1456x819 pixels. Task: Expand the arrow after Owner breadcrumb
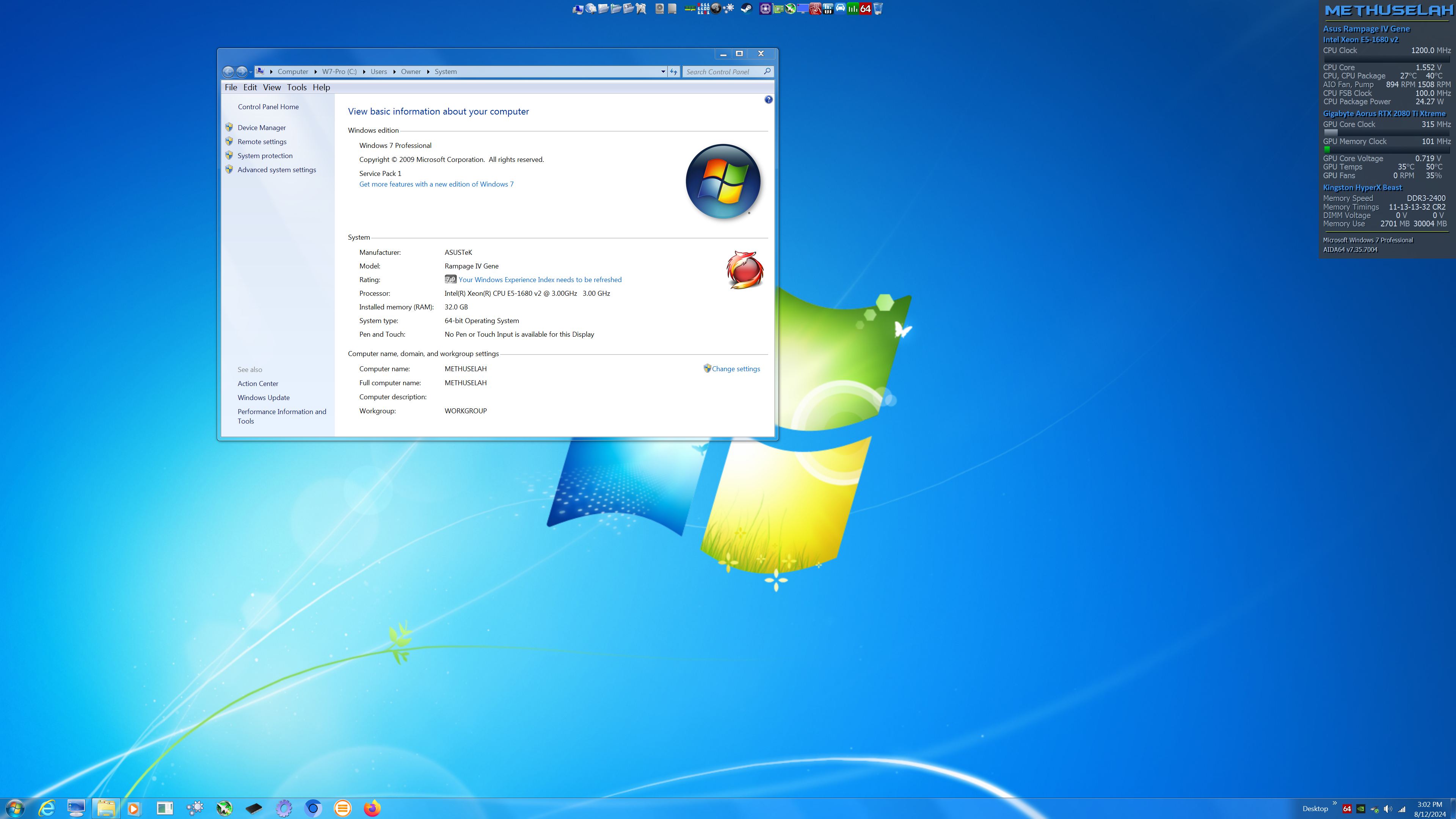pyautogui.click(x=428, y=72)
